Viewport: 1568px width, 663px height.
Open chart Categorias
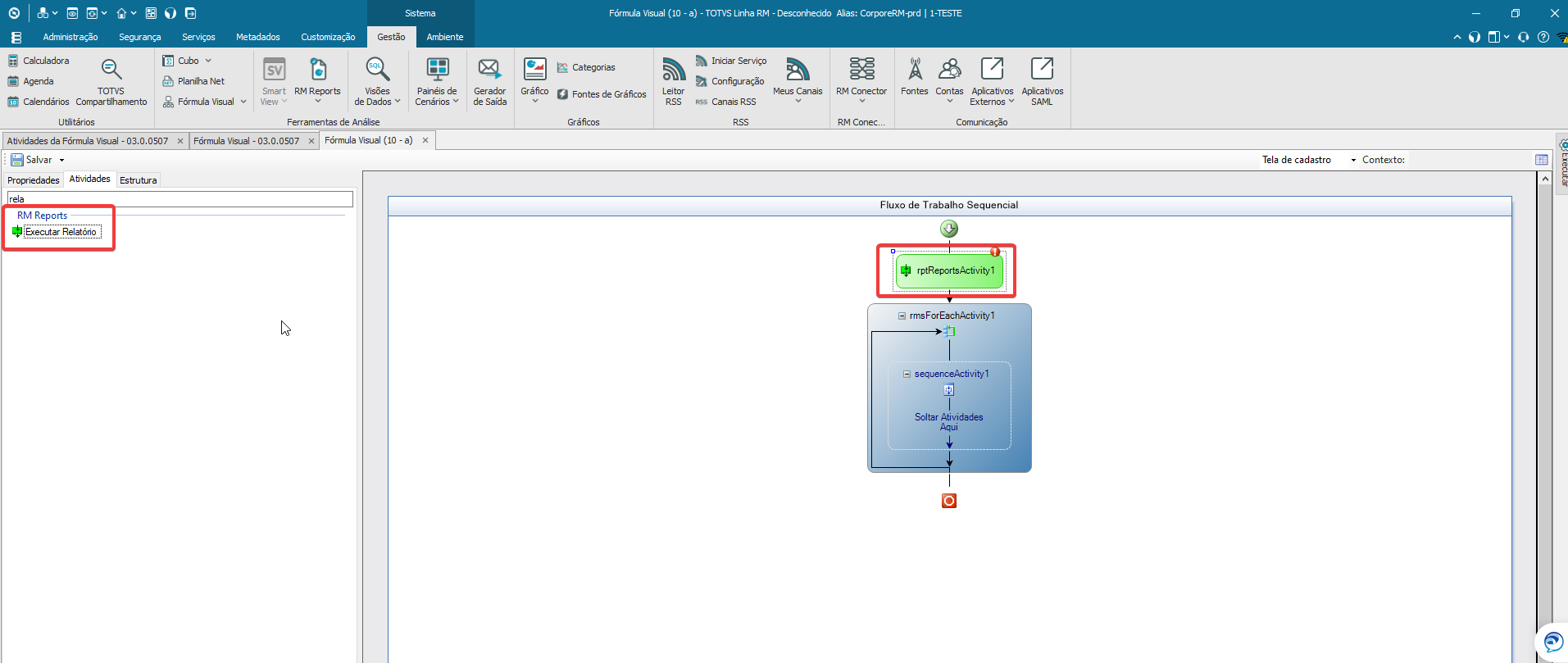click(586, 67)
